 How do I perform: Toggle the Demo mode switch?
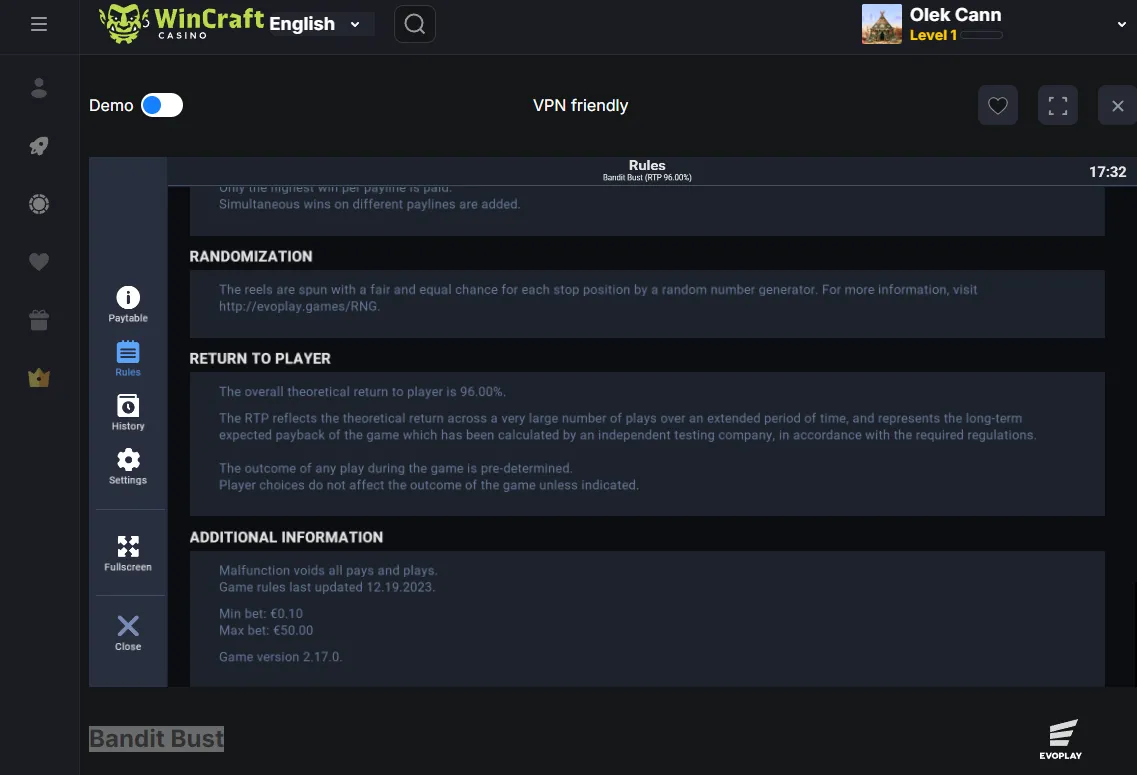coord(162,105)
